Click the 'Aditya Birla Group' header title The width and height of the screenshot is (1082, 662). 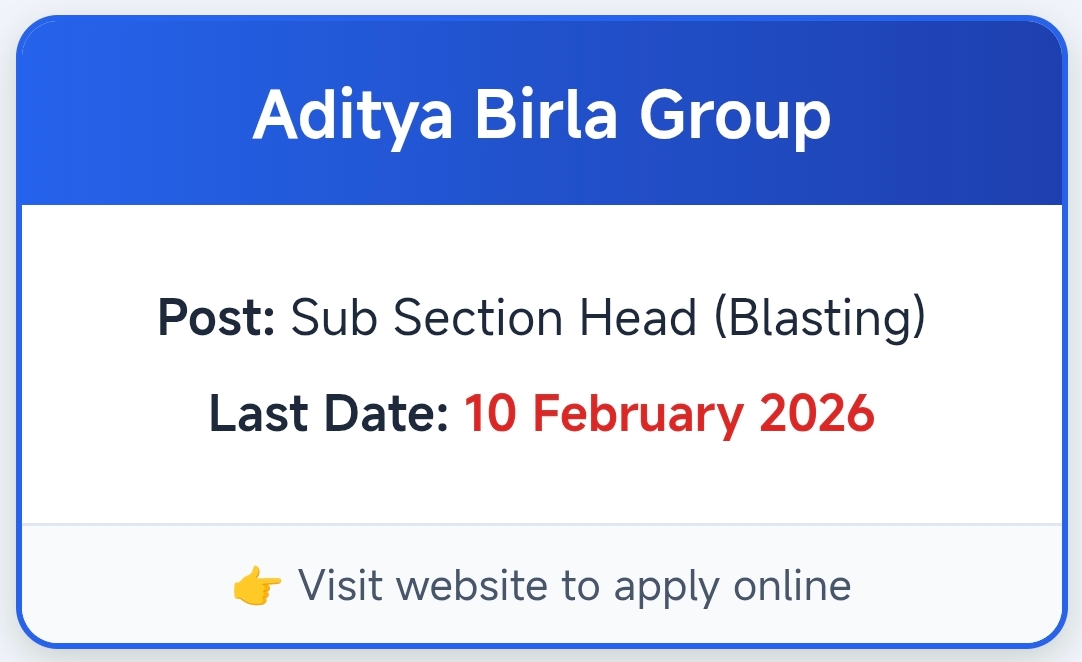541,116
